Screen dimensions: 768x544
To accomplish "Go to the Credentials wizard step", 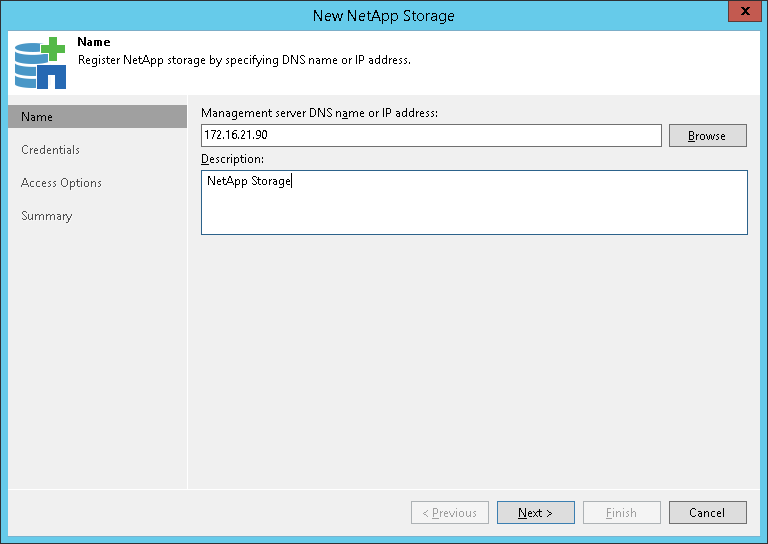I will (x=51, y=150).
